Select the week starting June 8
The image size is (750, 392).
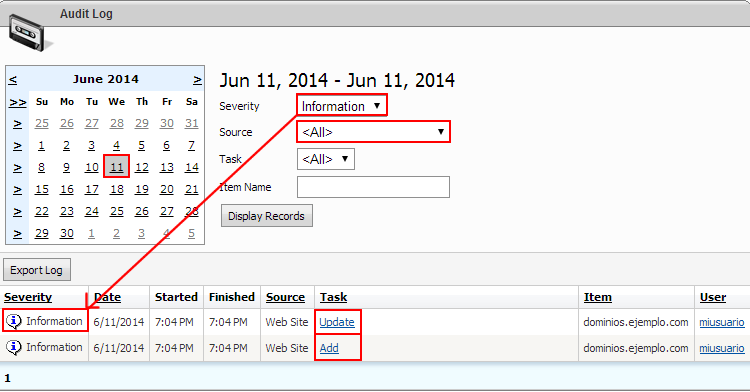[18, 168]
